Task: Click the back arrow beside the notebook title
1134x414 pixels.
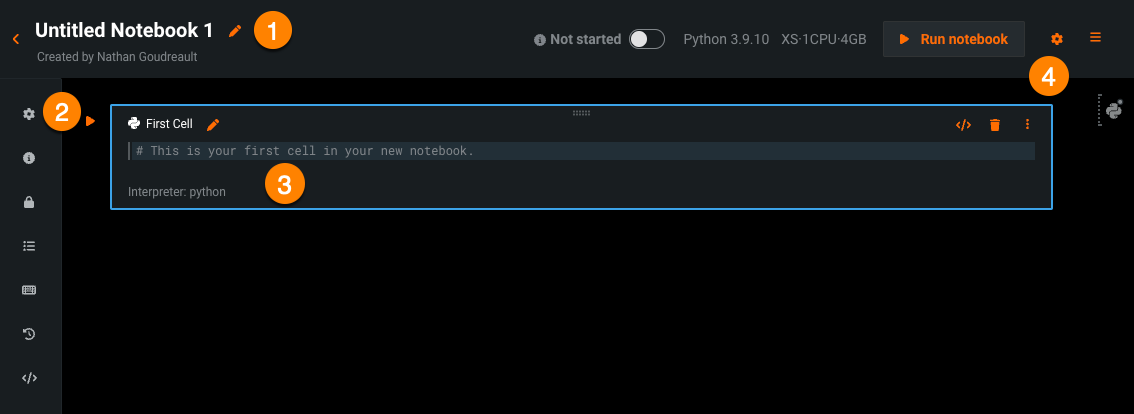Action: [16, 39]
